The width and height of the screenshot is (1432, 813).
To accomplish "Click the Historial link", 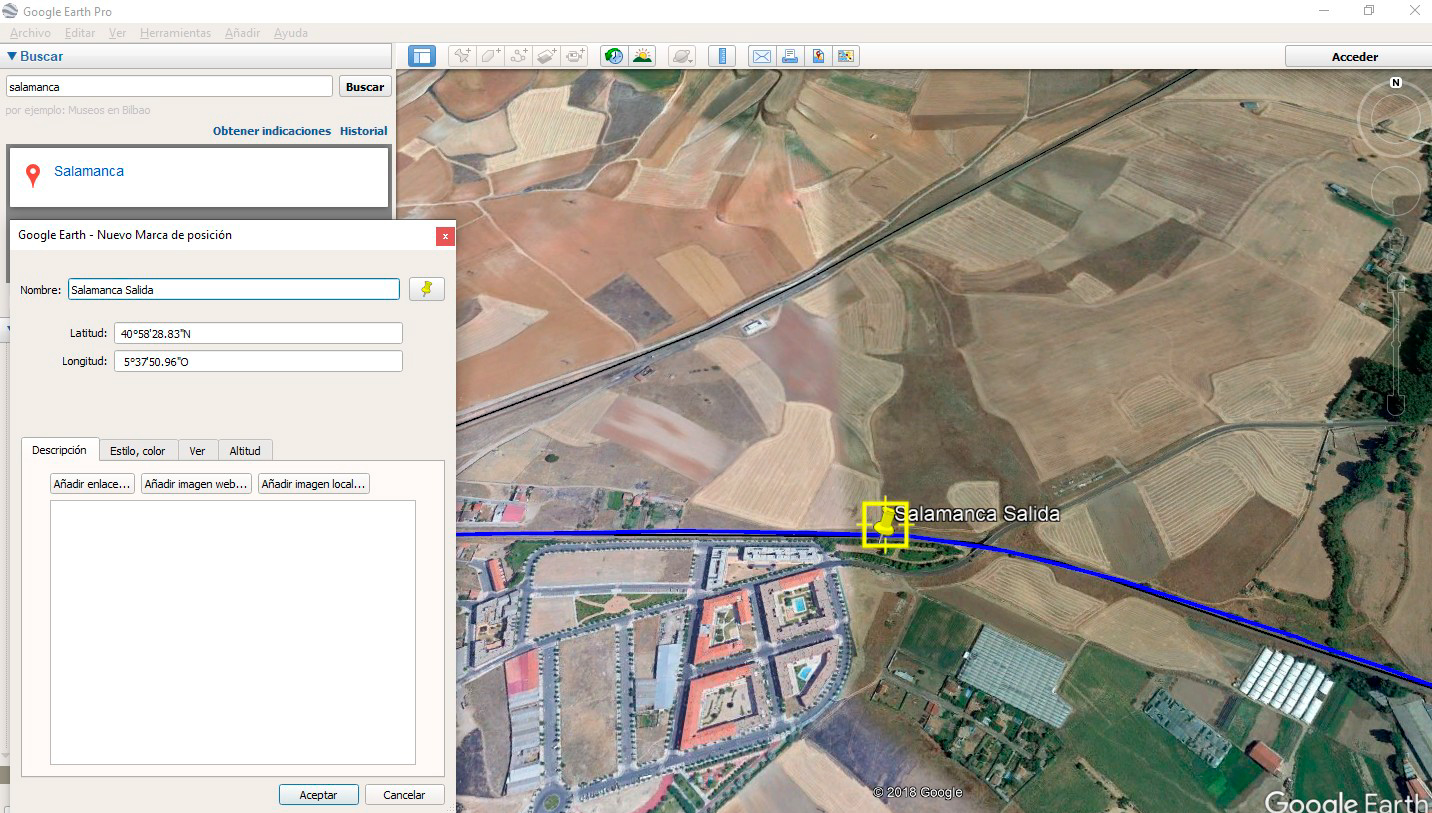I will pos(363,131).
